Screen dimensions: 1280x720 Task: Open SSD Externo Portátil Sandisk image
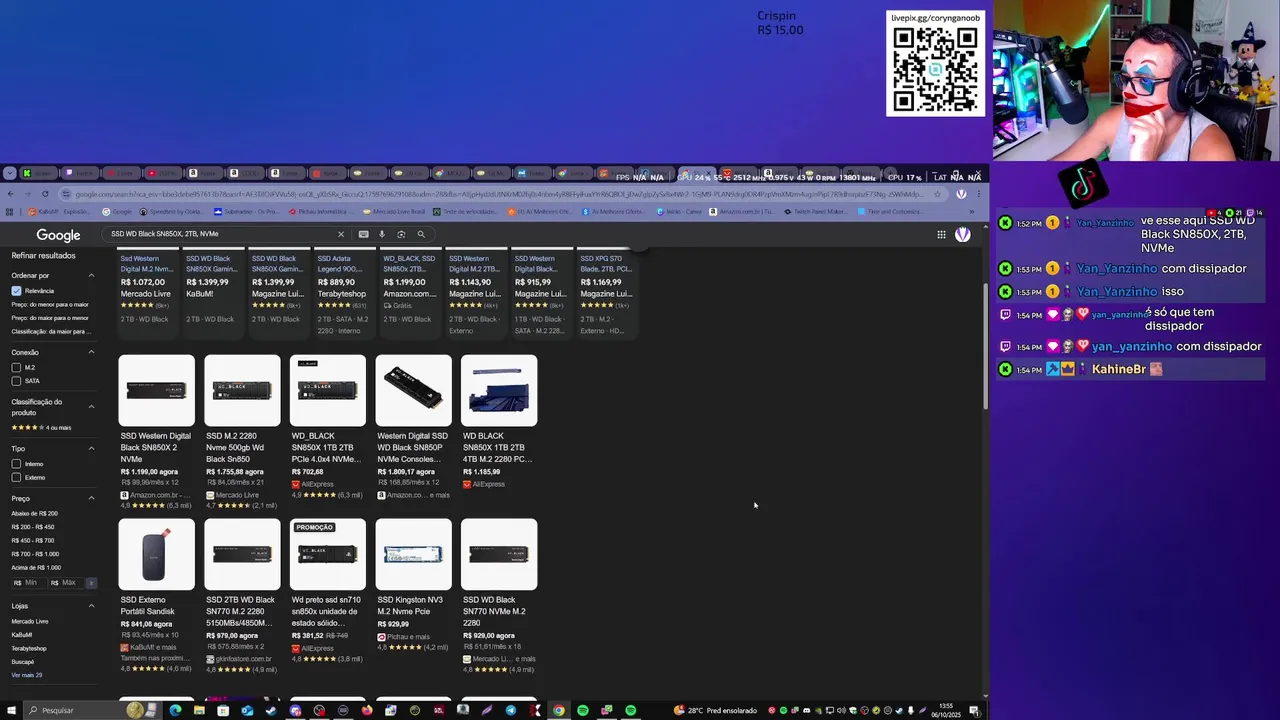click(157, 554)
